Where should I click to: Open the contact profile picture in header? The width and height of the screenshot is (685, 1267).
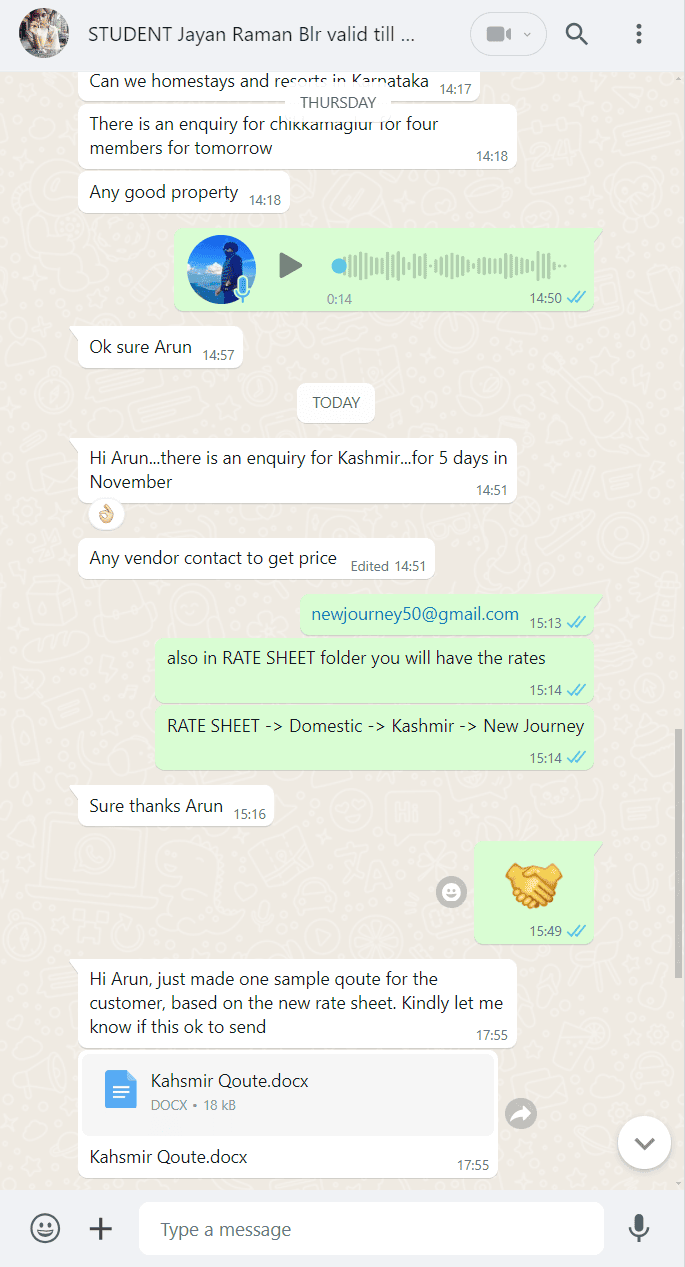point(44,33)
